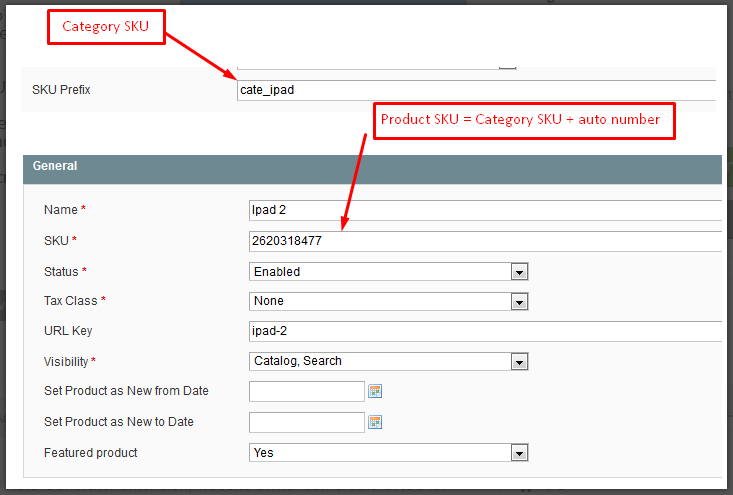Click the New from Date input box
This screenshot has height=495, width=733.
click(307, 391)
